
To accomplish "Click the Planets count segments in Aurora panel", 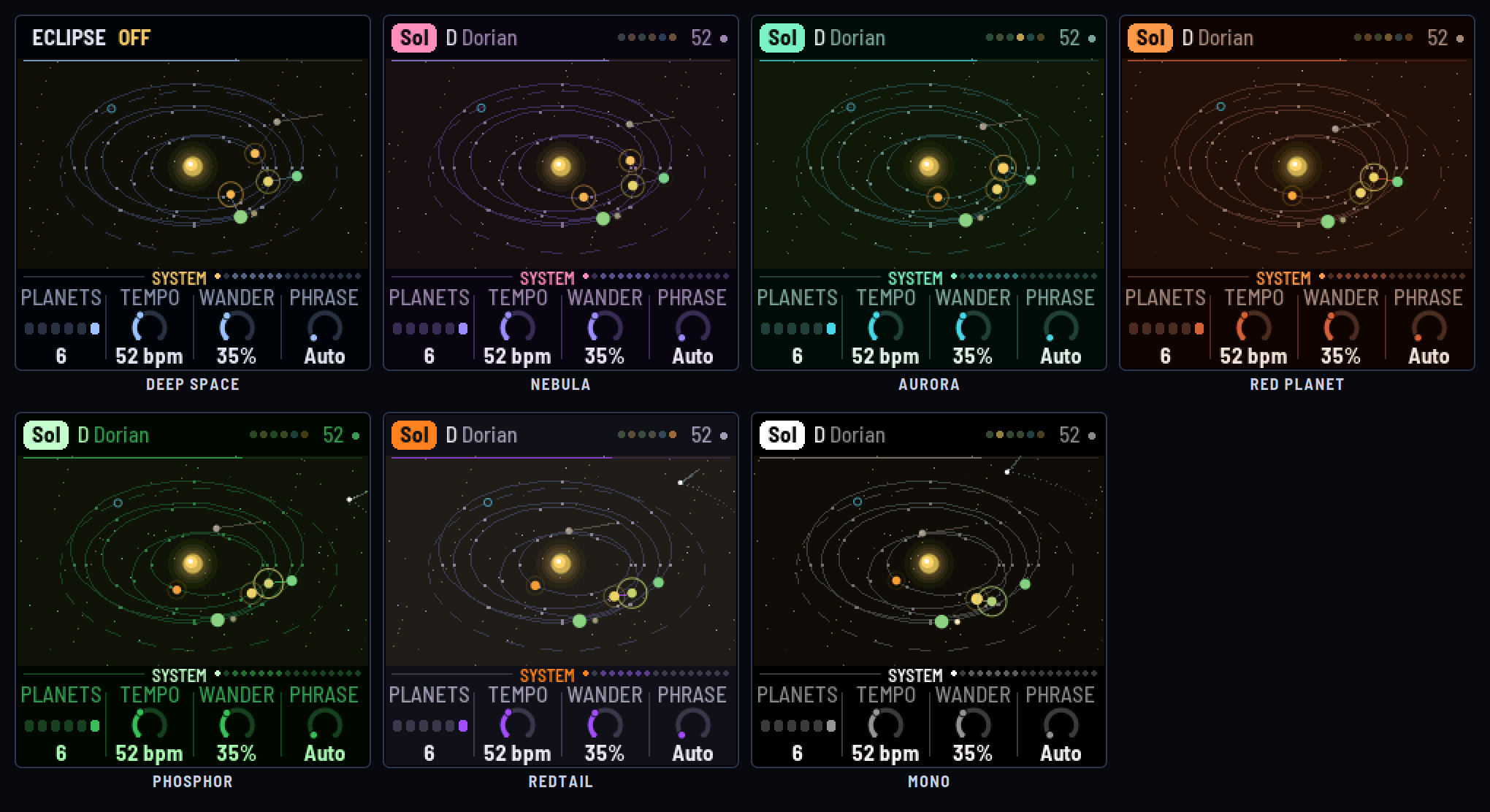I will (x=798, y=329).
